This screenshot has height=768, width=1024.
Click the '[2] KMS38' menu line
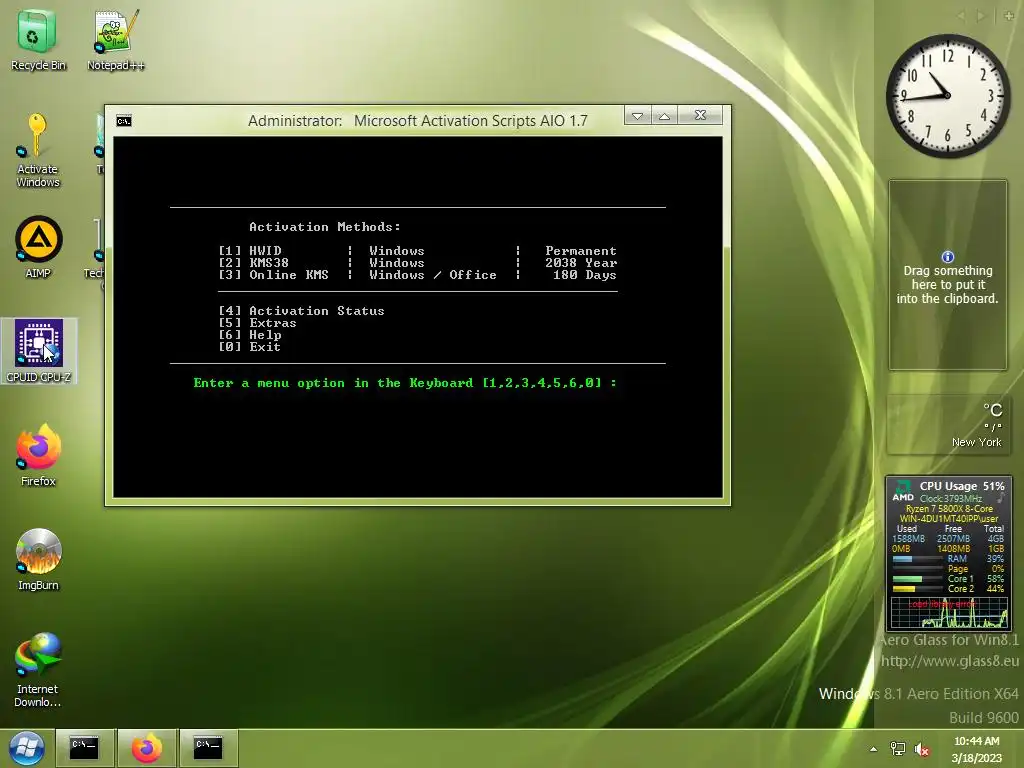click(417, 263)
